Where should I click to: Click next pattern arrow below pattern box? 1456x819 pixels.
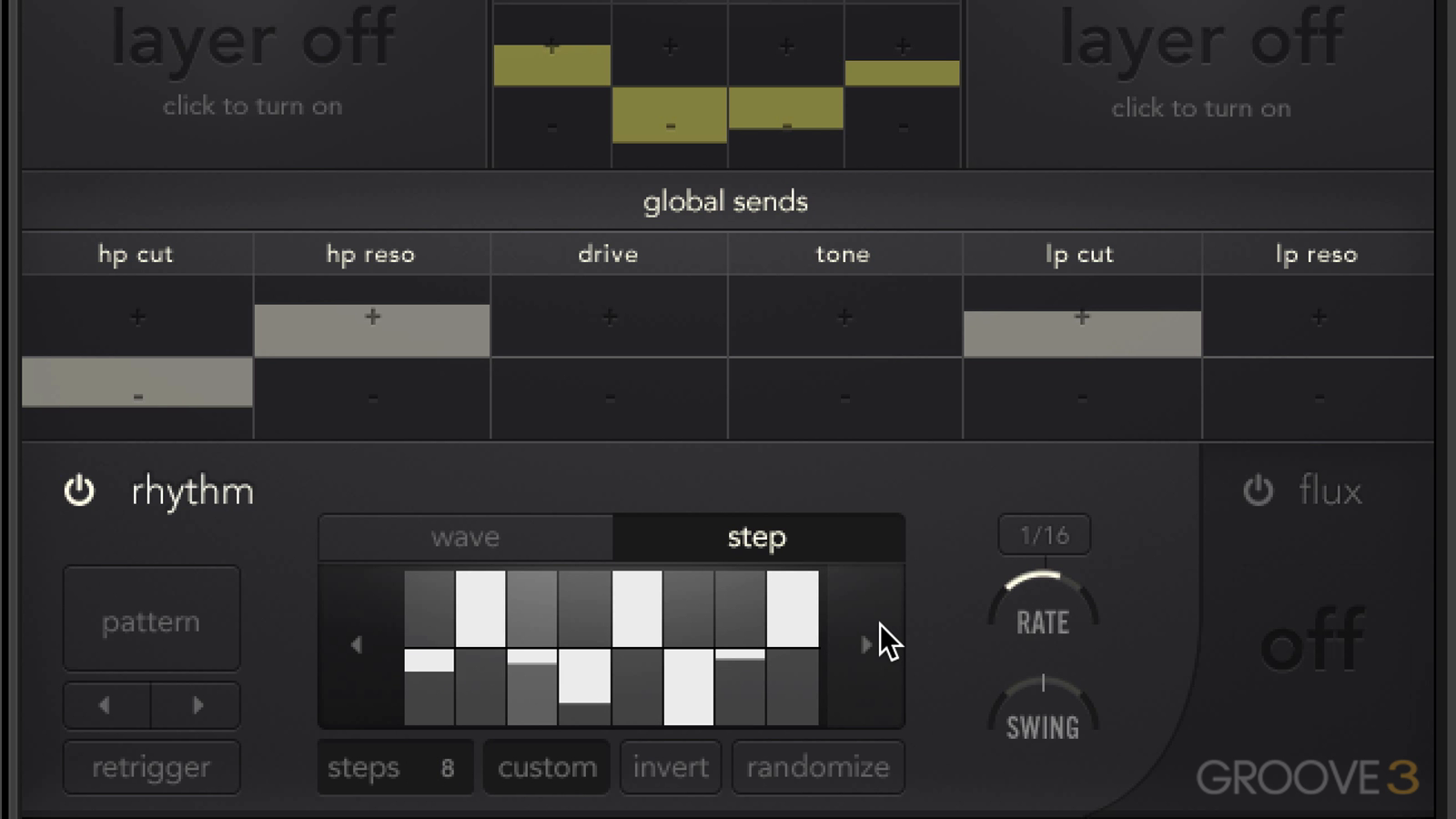coord(197,705)
